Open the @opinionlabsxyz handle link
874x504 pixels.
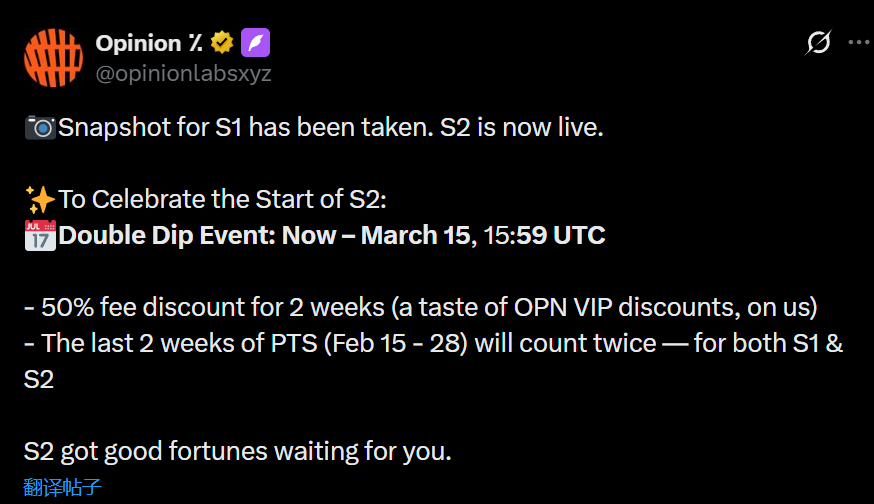[183, 73]
